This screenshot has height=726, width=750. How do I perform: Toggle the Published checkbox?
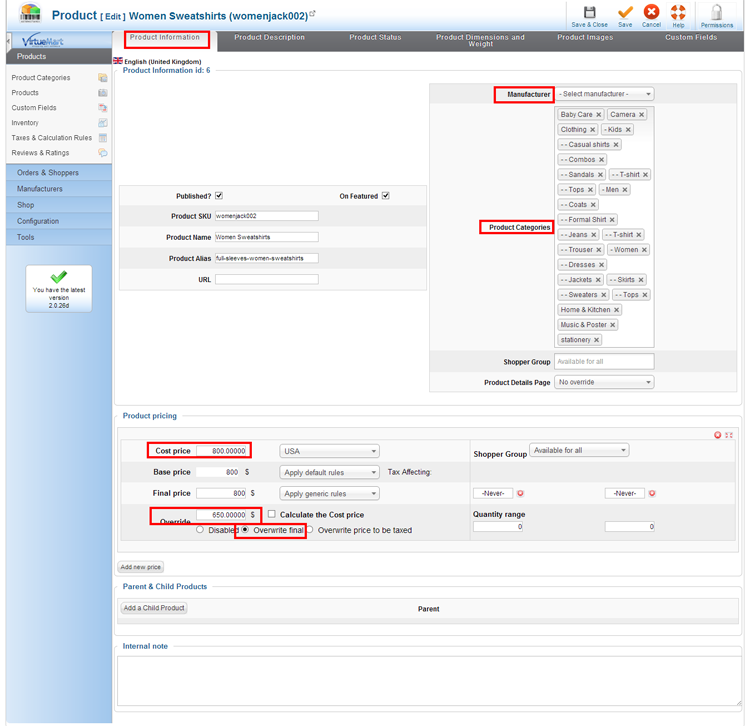tap(219, 196)
